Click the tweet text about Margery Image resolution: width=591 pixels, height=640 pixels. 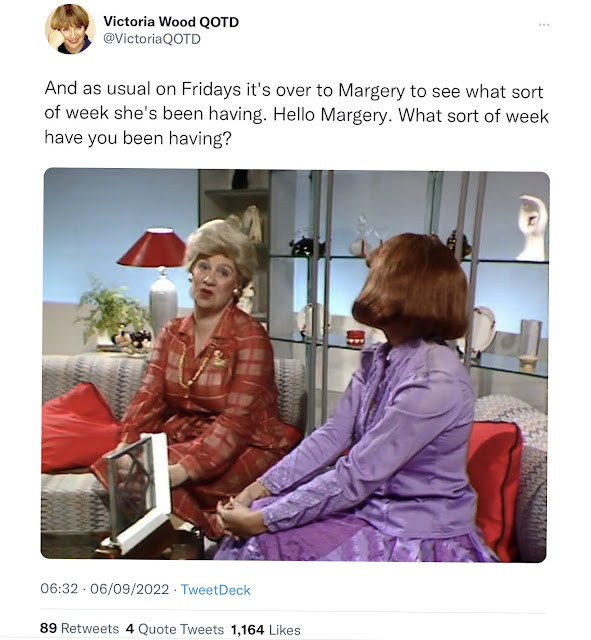pyautogui.click(x=297, y=114)
